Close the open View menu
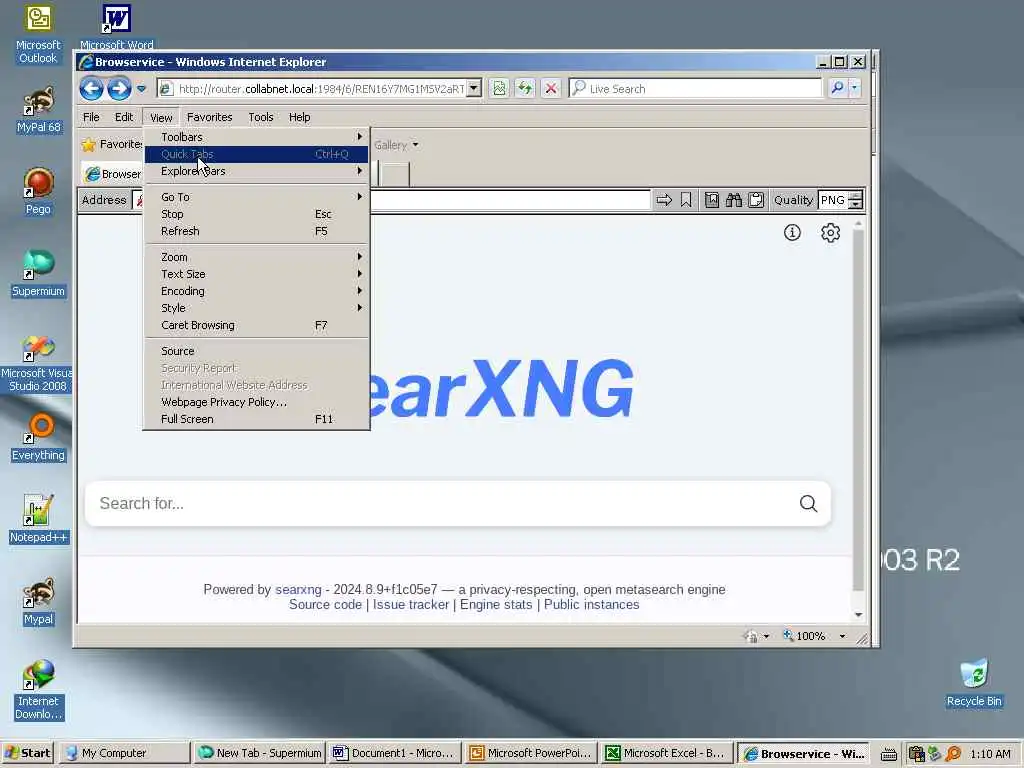1024x768 pixels. (161, 118)
